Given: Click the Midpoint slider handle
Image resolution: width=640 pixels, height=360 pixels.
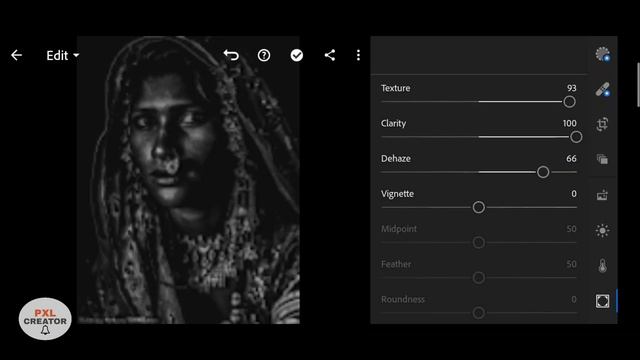Looking at the screenshot, I should click(478, 242).
